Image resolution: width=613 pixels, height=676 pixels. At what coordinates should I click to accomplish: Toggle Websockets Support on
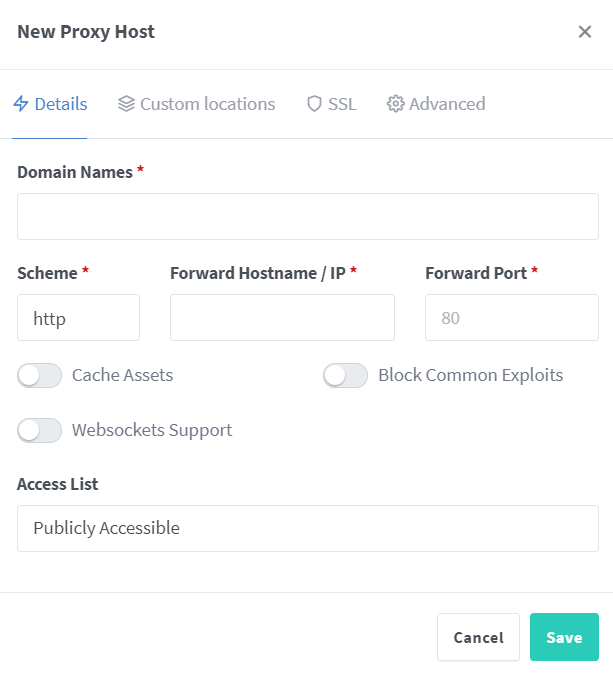tap(40, 430)
